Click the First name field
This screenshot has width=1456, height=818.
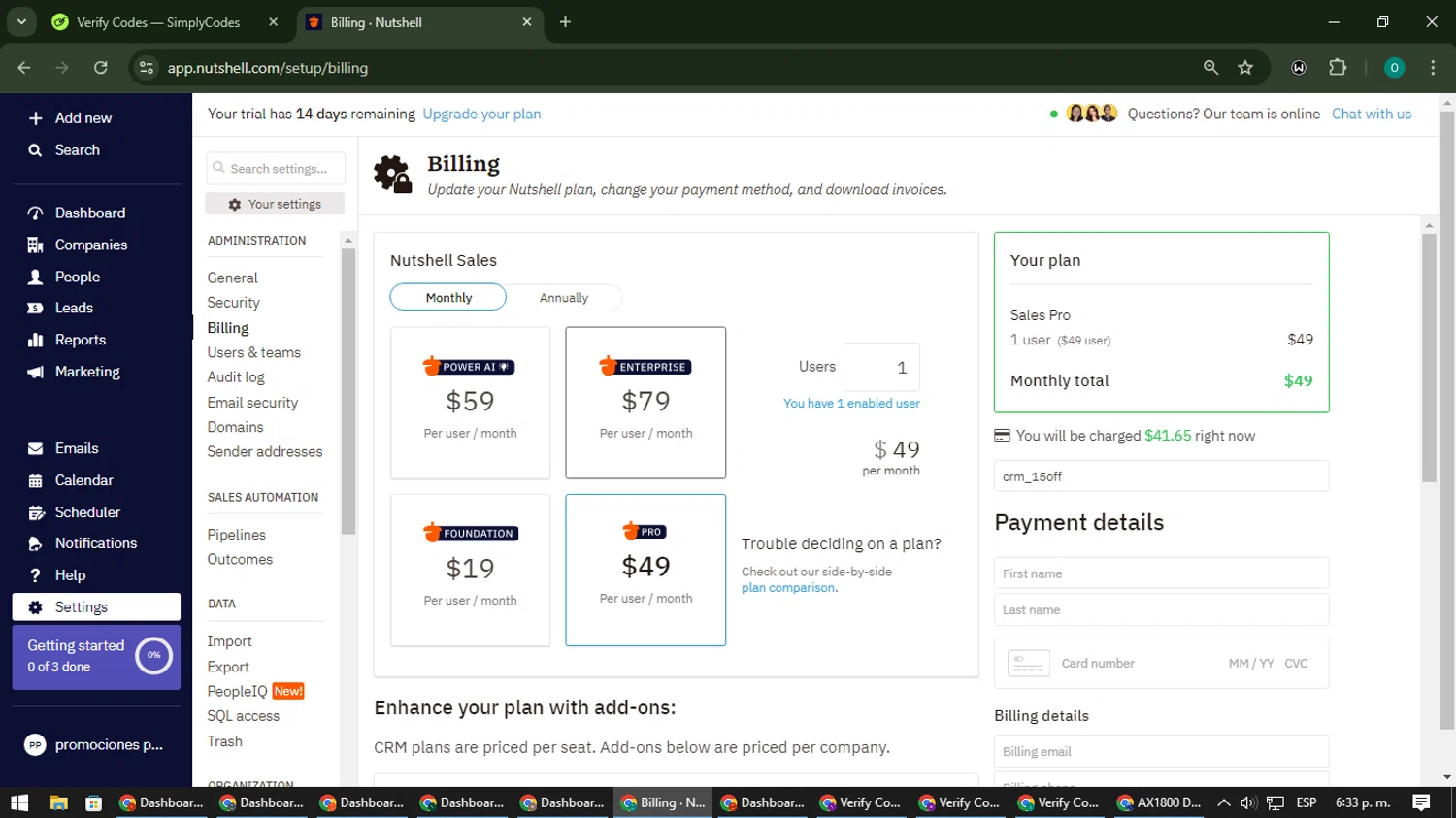coord(1161,573)
